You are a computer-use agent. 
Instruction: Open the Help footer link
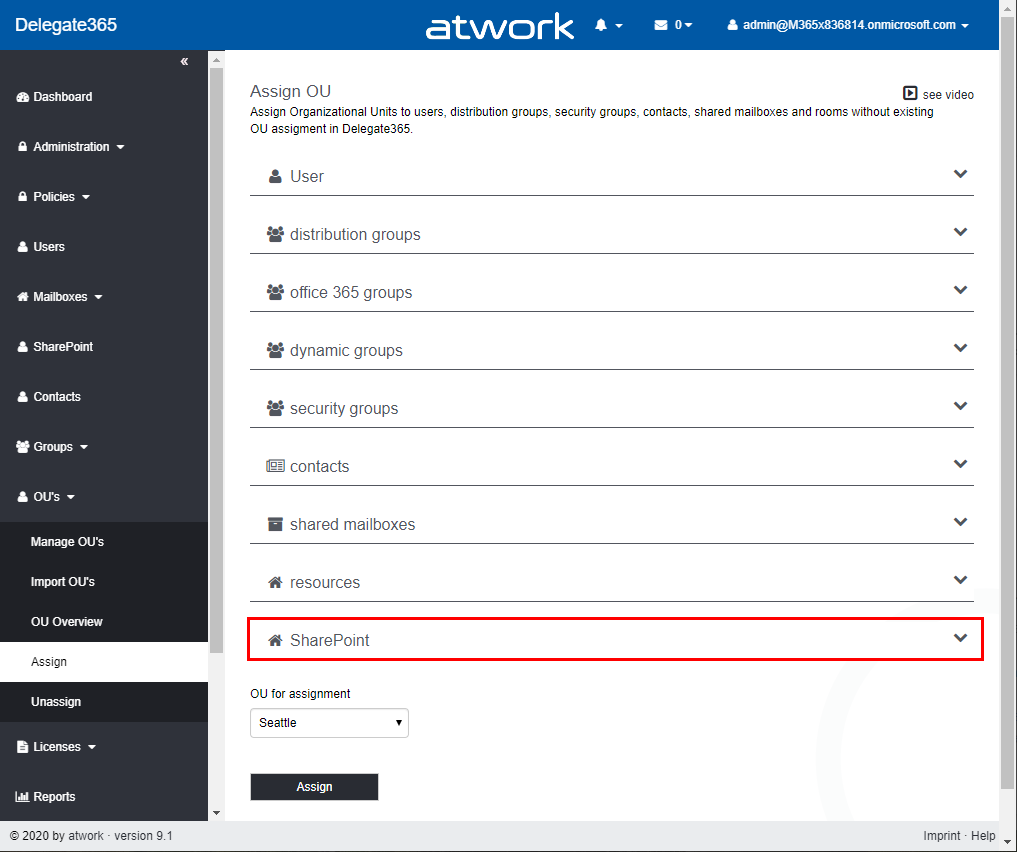tap(983, 836)
